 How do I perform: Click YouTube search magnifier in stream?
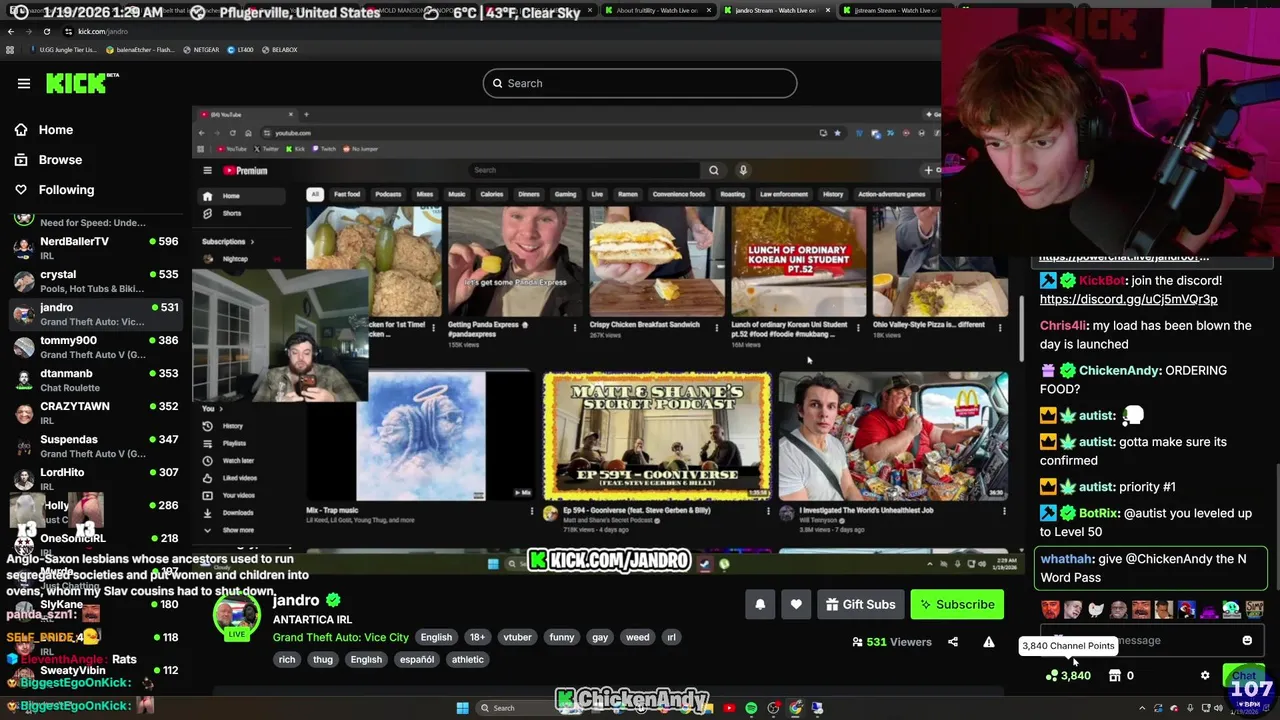[x=714, y=170]
